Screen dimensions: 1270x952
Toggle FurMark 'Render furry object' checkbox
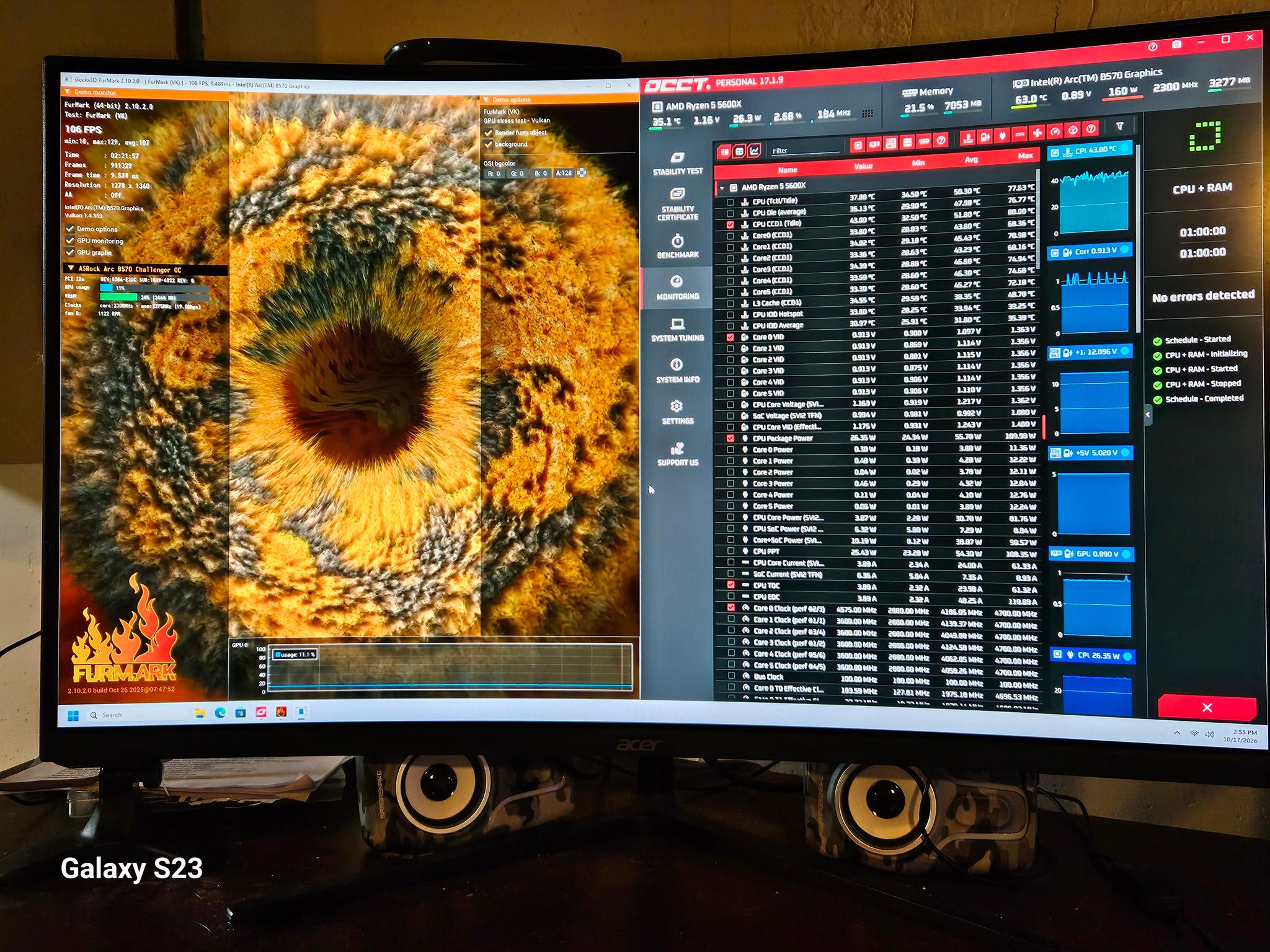[488, 133]
